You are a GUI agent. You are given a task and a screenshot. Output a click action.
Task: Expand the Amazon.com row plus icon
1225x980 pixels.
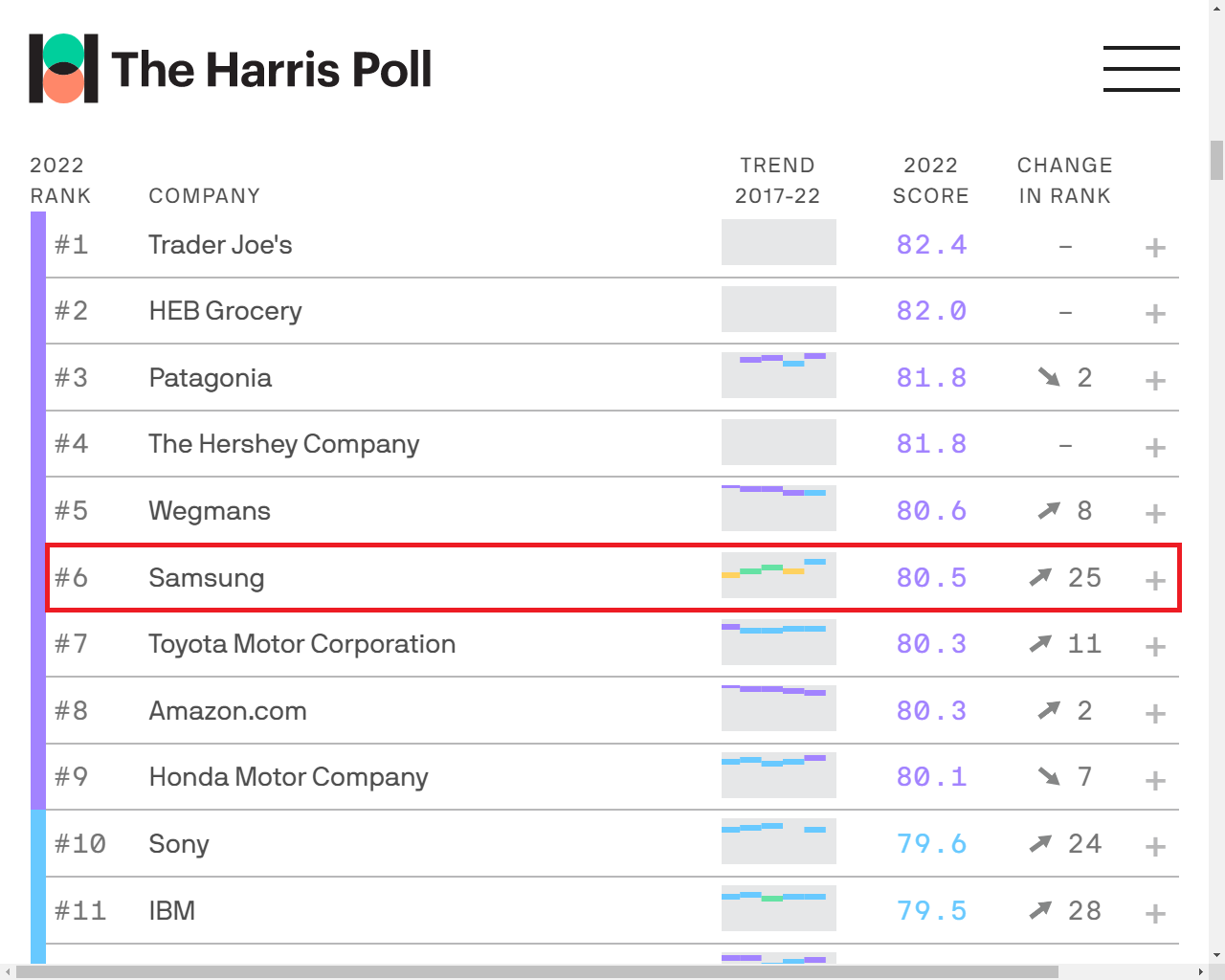1155,714
